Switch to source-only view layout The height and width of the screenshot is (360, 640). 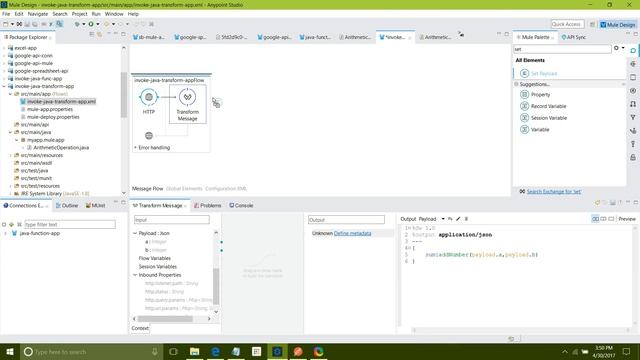(x=611, y=219)
